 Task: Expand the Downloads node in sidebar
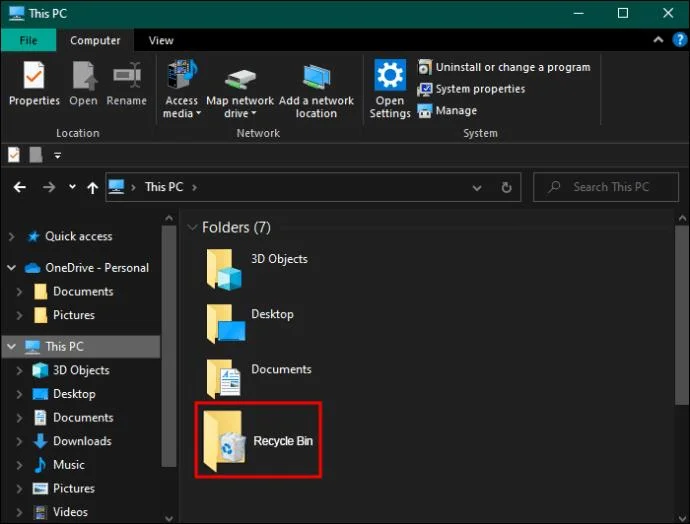click(19, 441)
